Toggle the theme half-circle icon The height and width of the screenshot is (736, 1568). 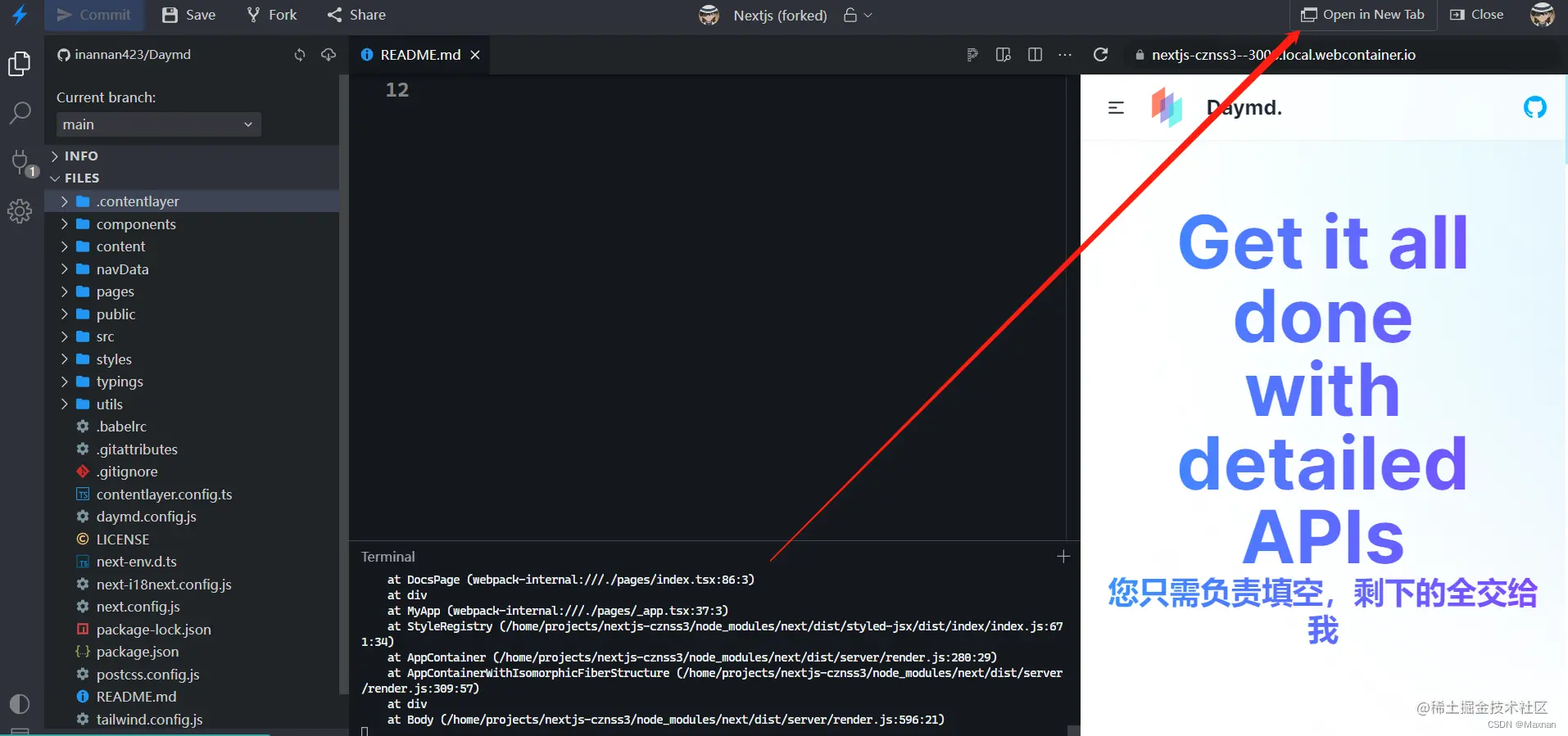20,704
